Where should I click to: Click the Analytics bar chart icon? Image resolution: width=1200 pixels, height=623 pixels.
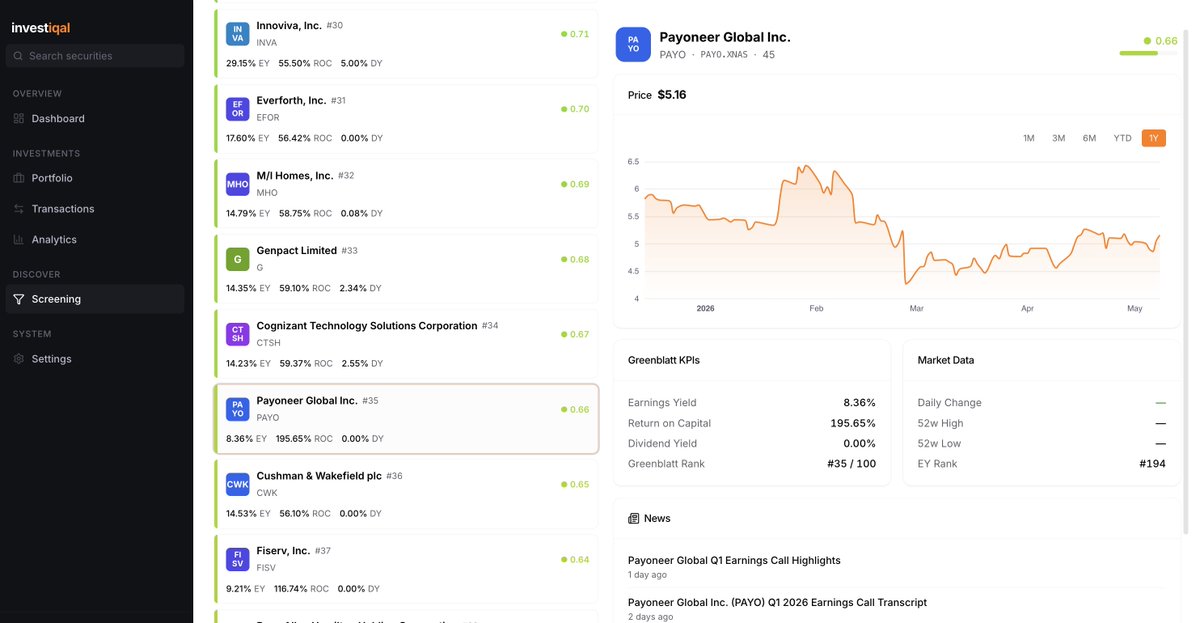[x=19, y=240]
